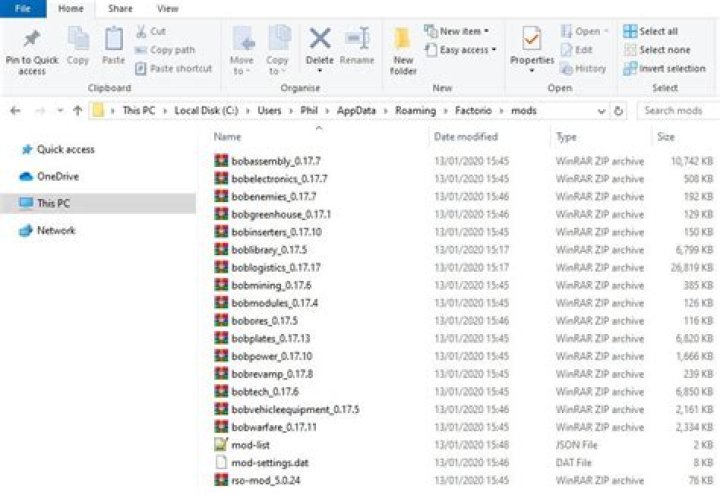Click Roaming in the address path

point(416,111)
